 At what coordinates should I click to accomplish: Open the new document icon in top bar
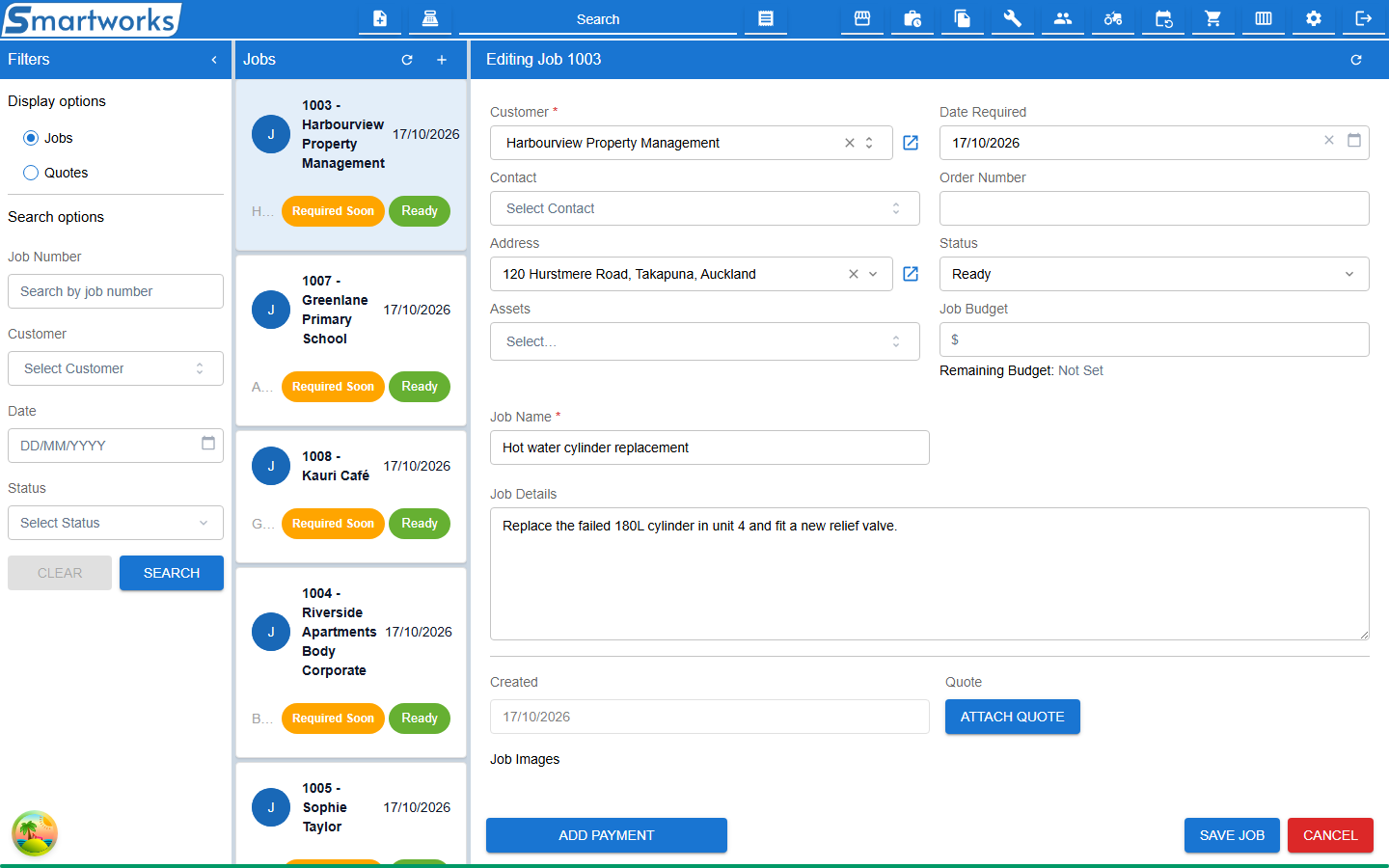[380, 18]
